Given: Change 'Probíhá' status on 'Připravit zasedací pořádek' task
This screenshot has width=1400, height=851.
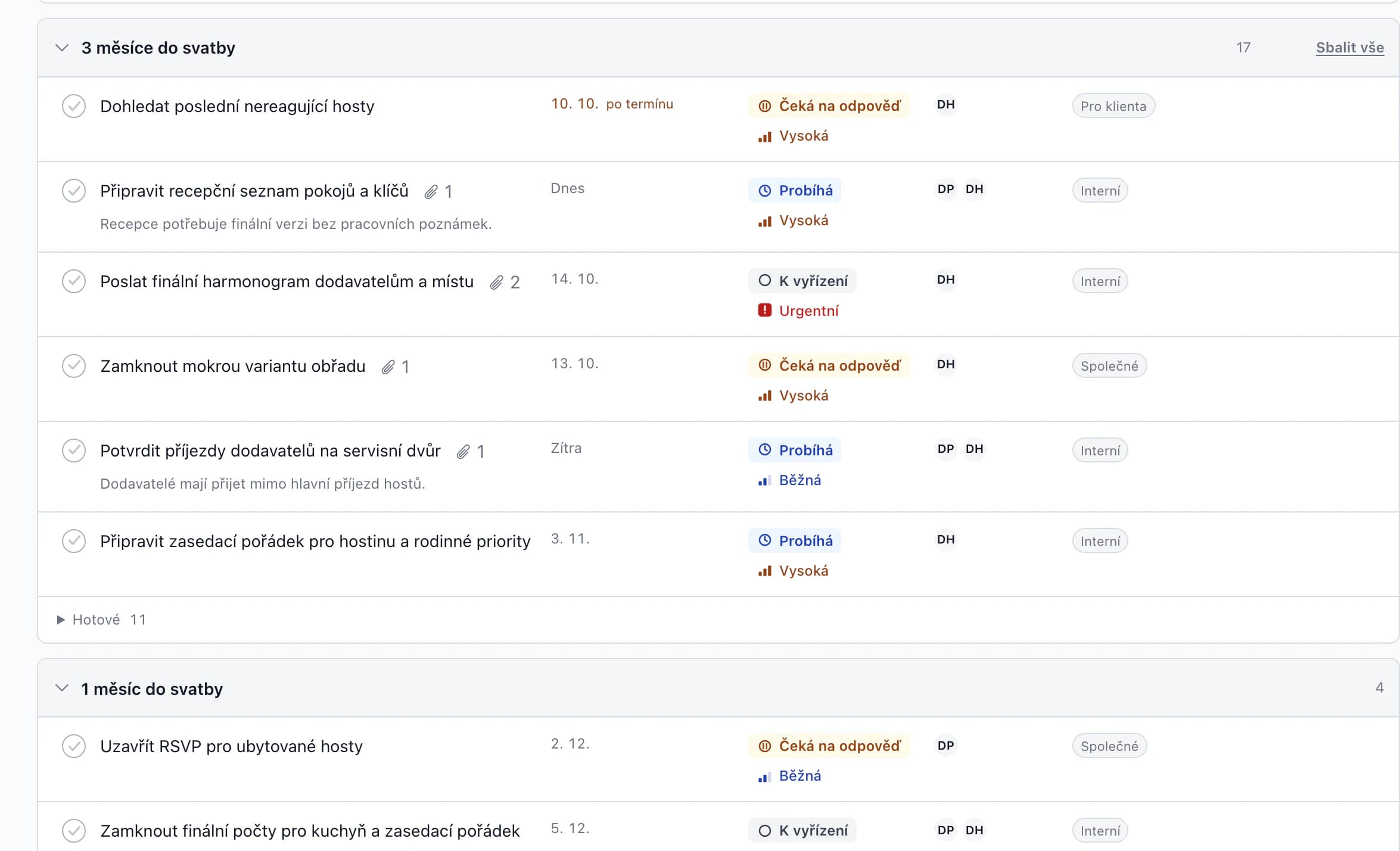Looking at the screenshot, I should (795, 541).
